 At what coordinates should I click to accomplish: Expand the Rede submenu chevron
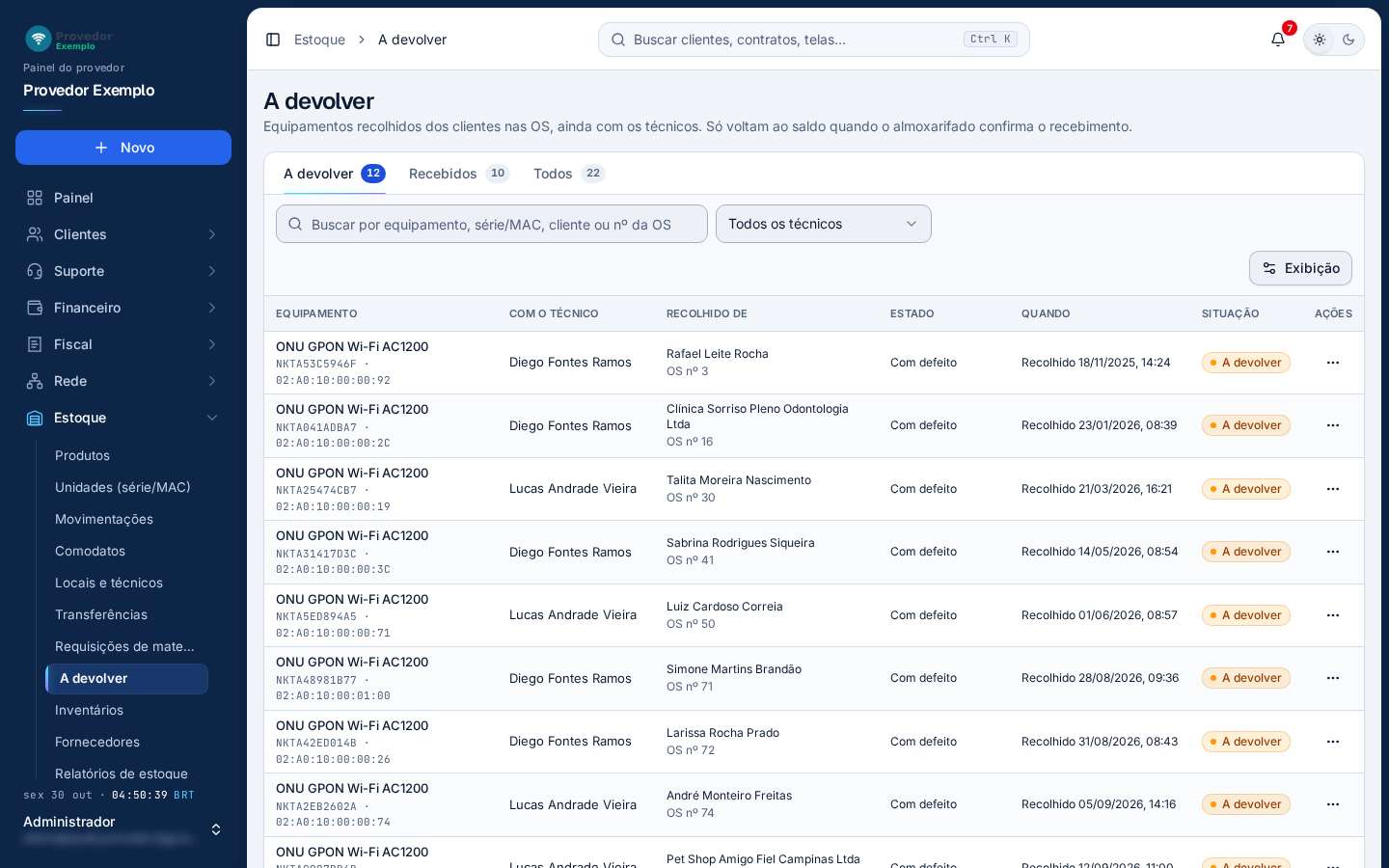point(212,381)
